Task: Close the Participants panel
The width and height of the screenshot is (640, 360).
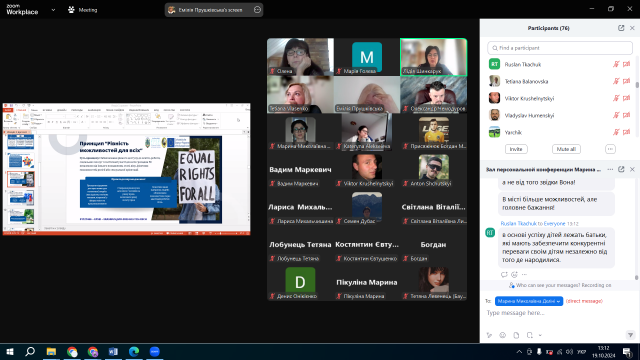Action: point(632,28)
